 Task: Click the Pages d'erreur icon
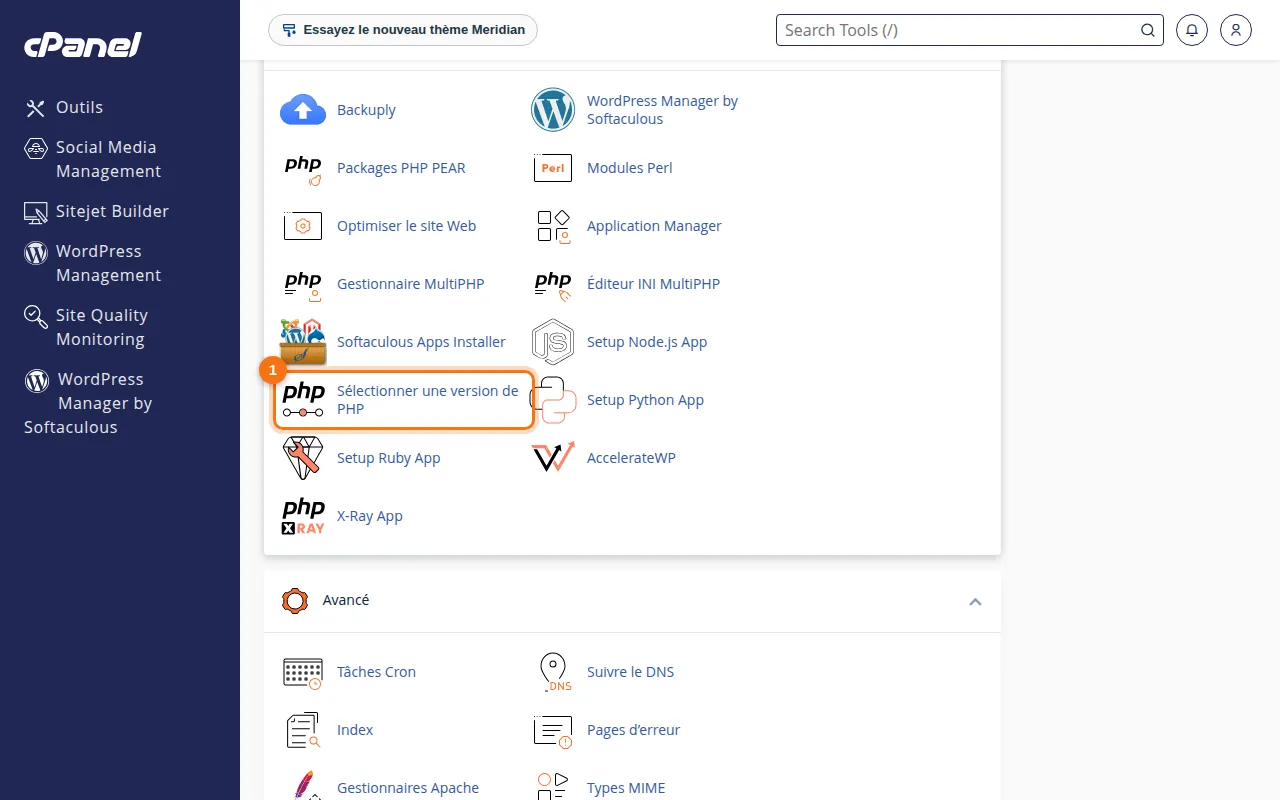tap(553, 730)
